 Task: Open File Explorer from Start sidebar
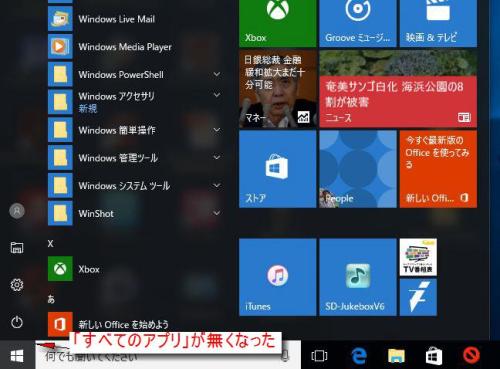(17, 248)
